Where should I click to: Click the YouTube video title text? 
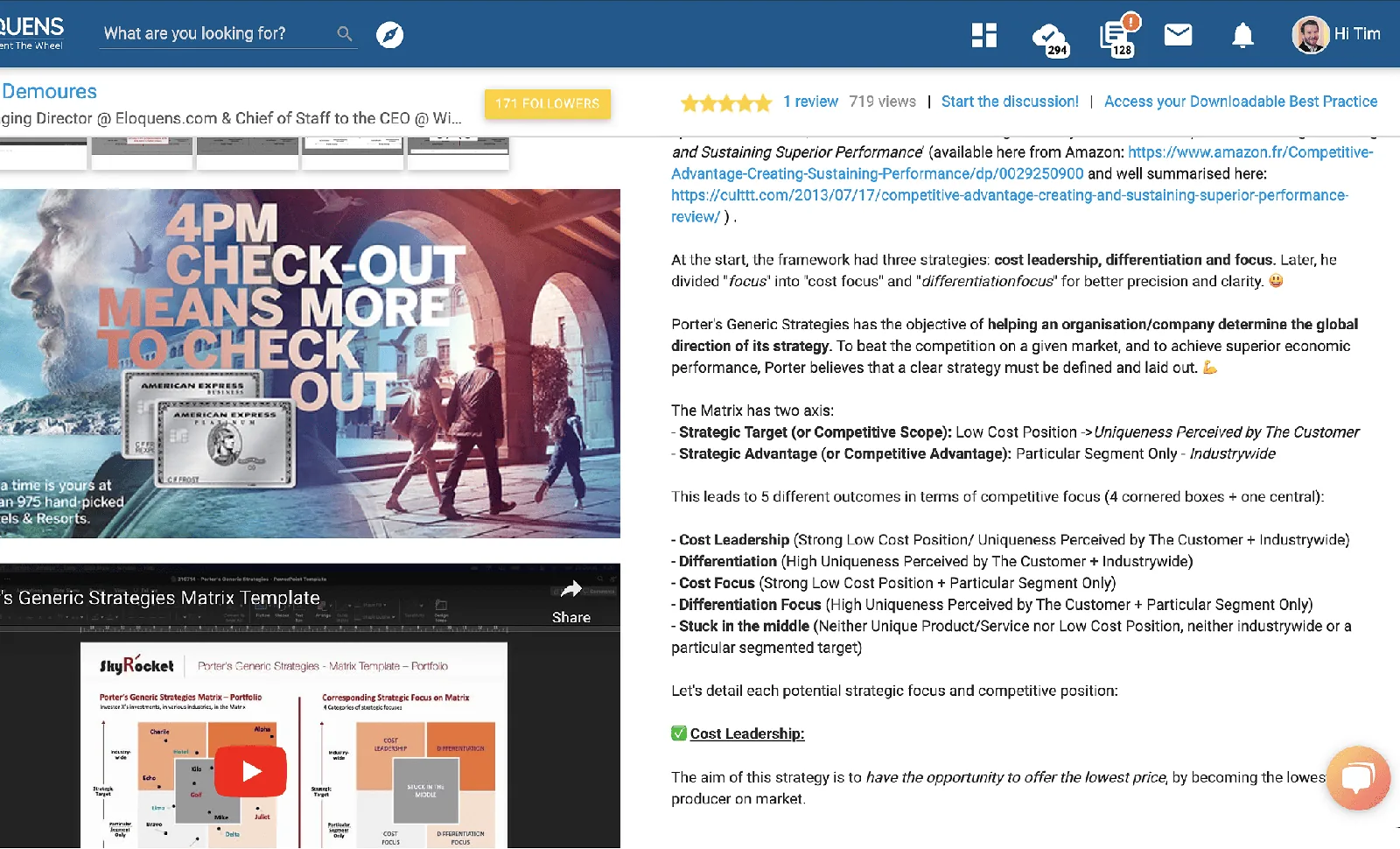[161, 598]
